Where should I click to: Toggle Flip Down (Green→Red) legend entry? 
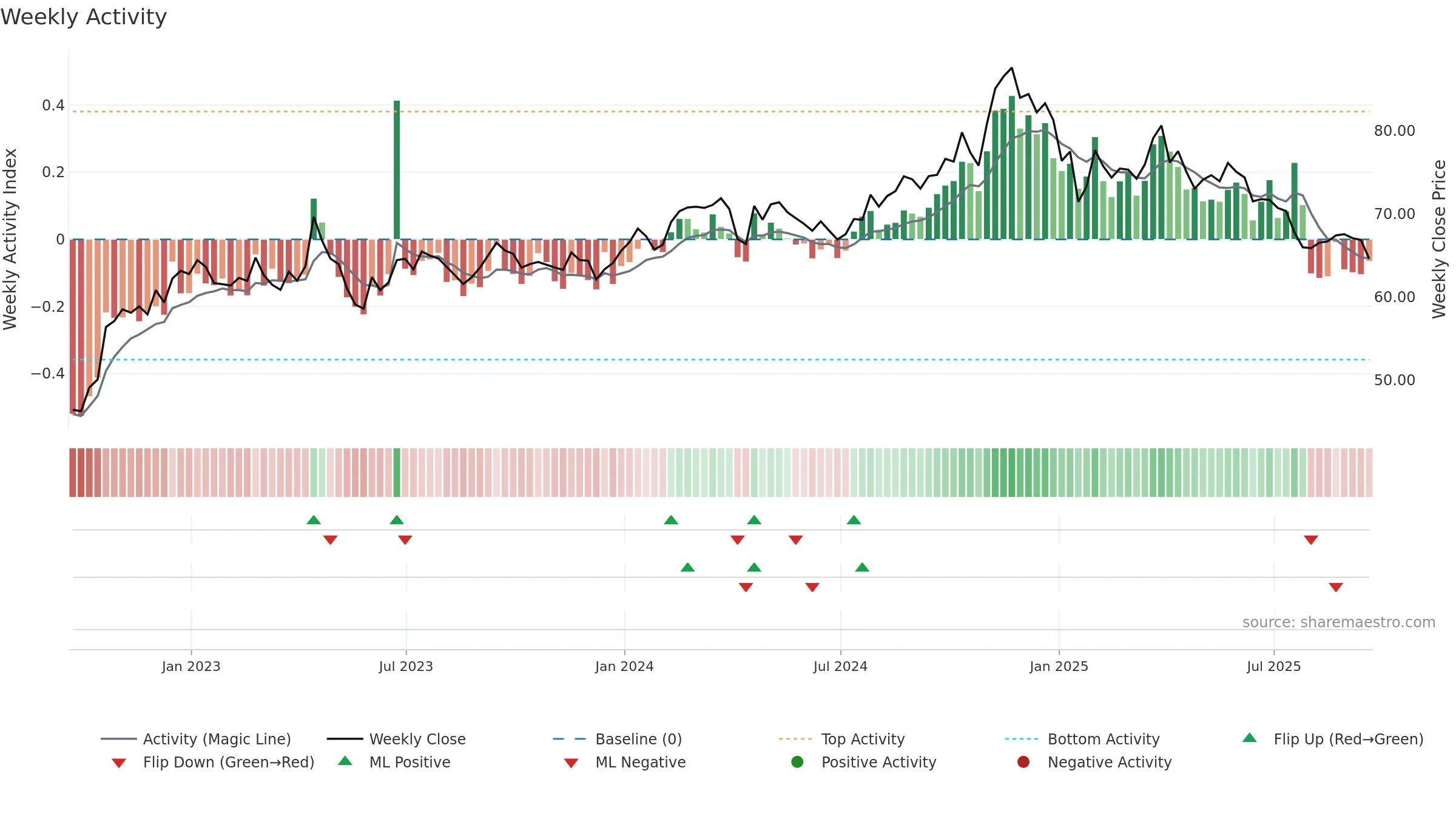pos(213,762)
